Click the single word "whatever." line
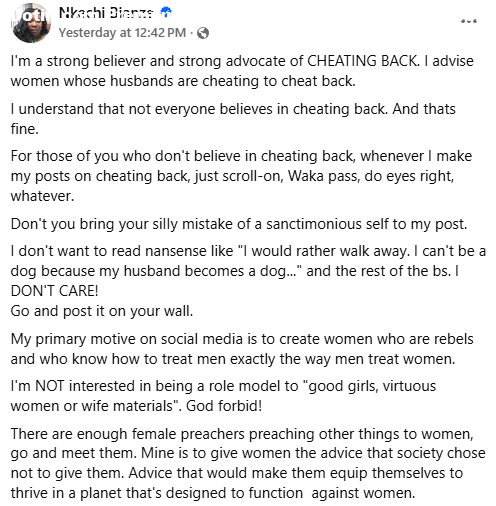 tap(42, 196)
